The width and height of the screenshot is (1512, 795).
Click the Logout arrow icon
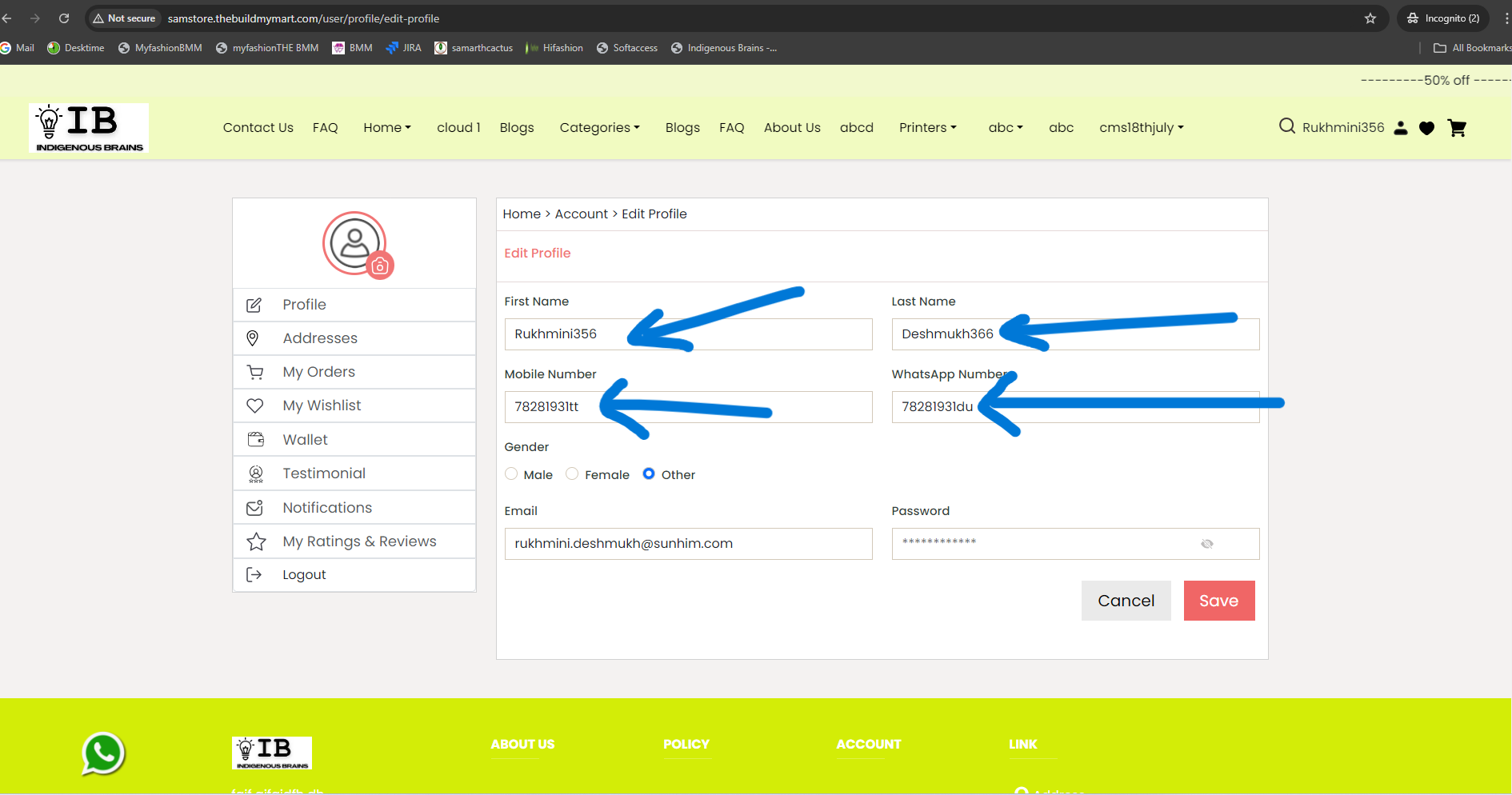click(254, 574)
